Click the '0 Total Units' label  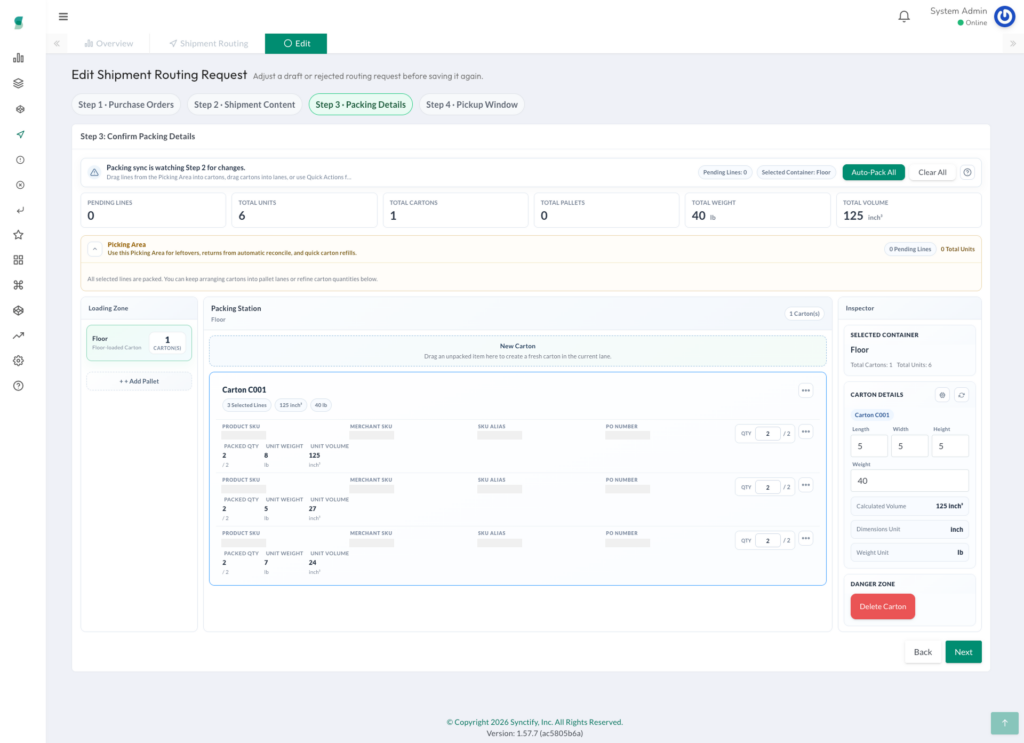point(957,249)
